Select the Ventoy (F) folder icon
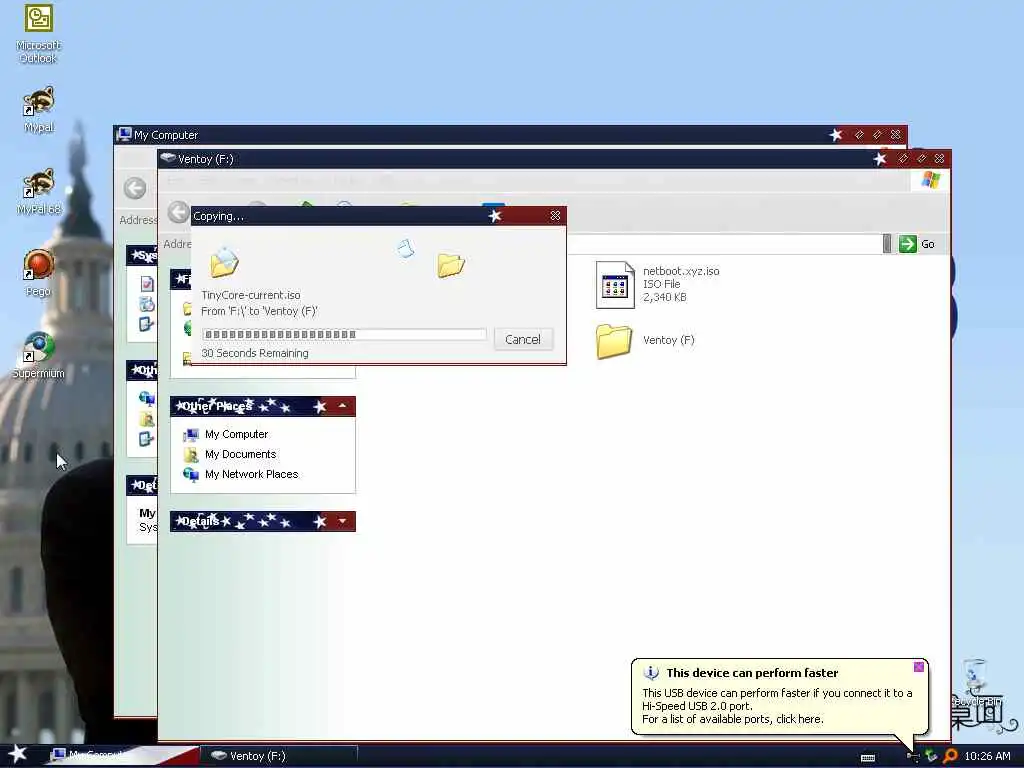The height and width of the screenshot is (768, 1024). 614,341
